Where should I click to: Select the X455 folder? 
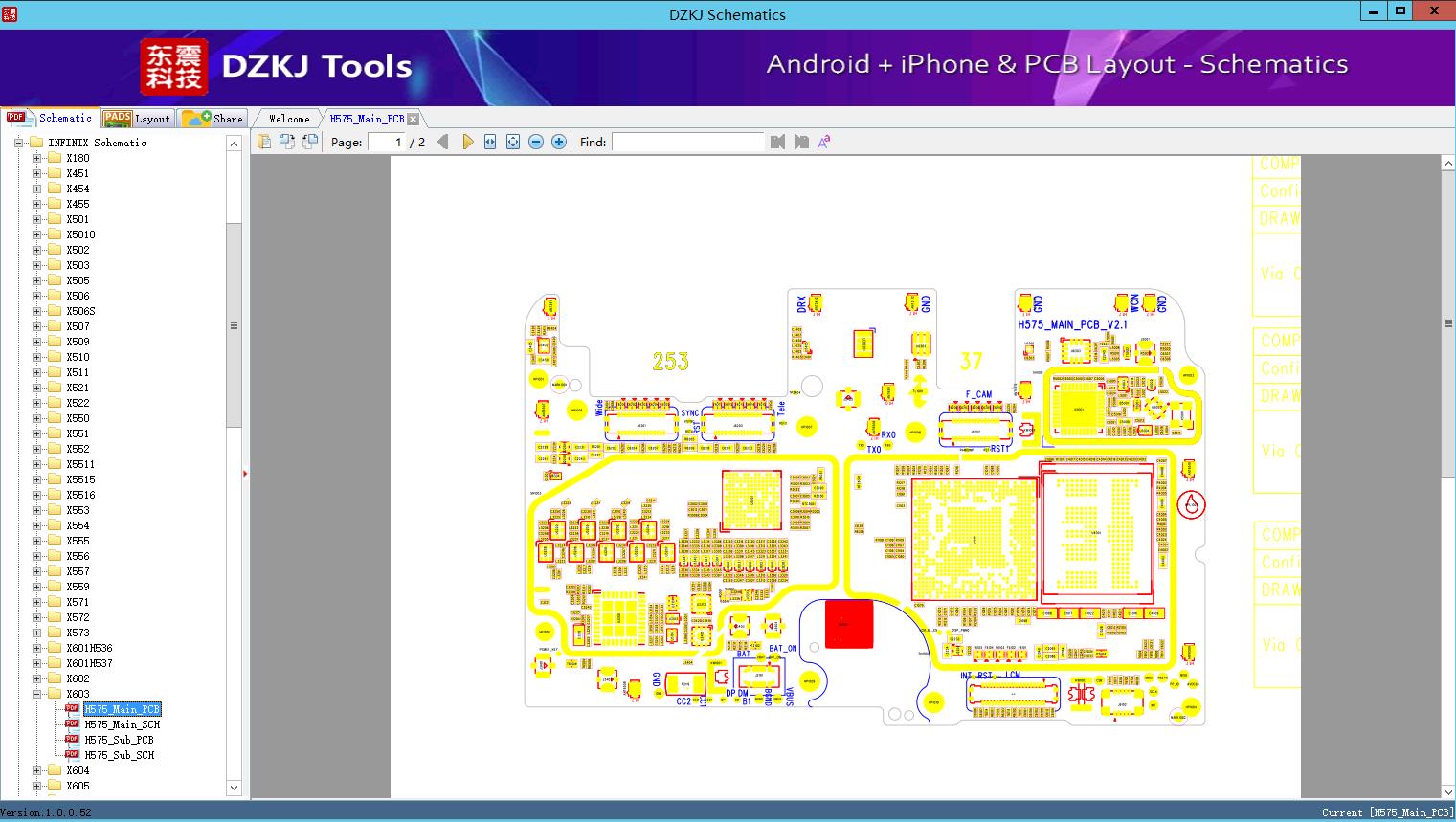(x=78, y=204)
